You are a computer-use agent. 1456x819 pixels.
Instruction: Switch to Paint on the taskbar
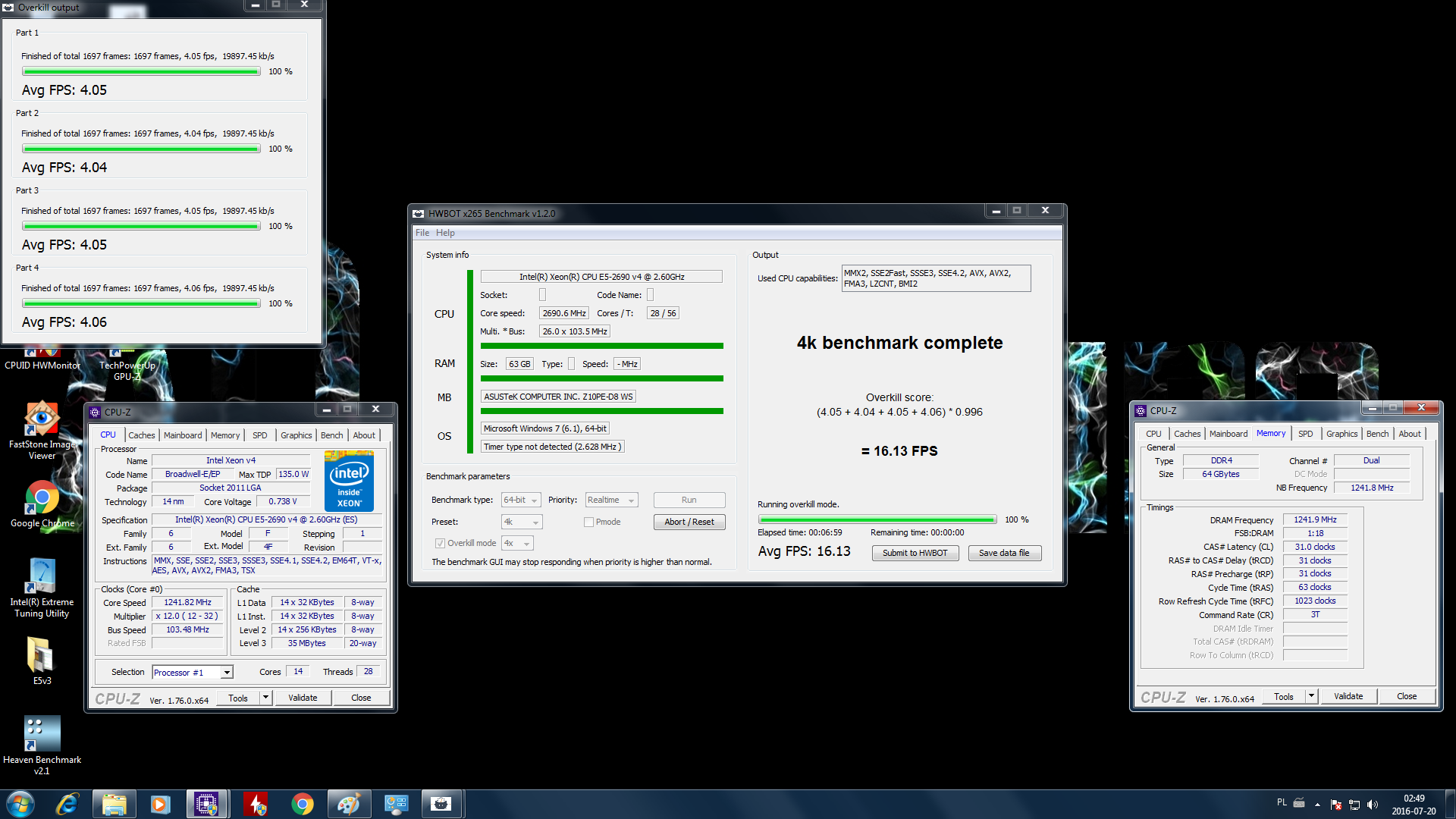tap(348, 804)
